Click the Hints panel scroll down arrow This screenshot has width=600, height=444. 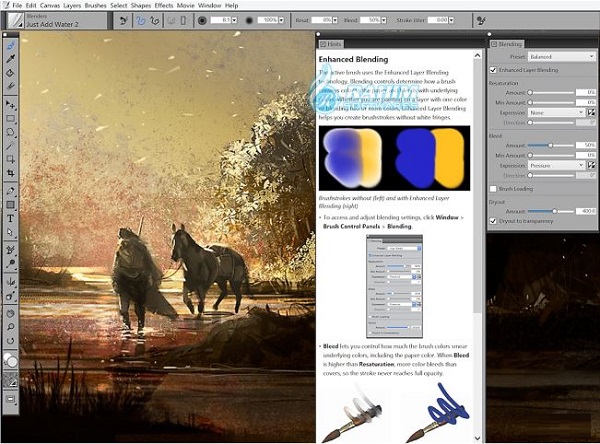coord(477,438)
